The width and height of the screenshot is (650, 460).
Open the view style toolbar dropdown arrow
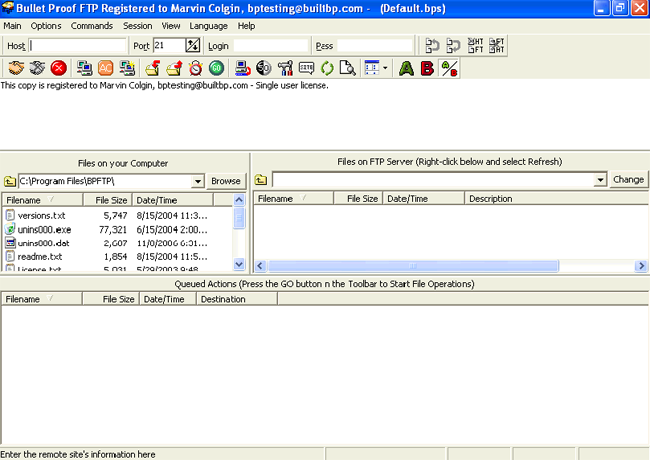pos(384,68)
